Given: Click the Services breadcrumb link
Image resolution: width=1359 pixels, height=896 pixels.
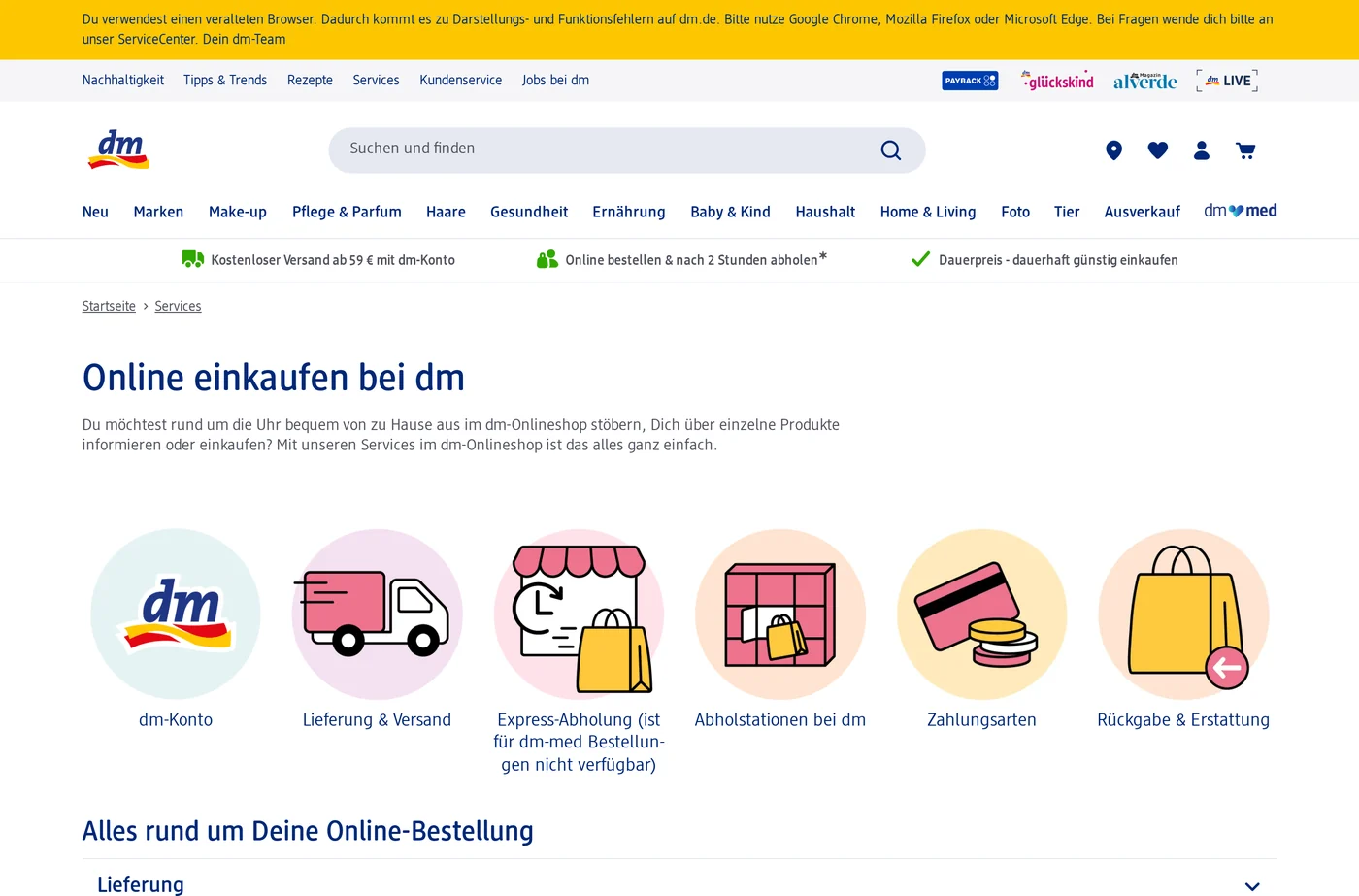Looking at the screenshot, I should (x=178, y=306).
